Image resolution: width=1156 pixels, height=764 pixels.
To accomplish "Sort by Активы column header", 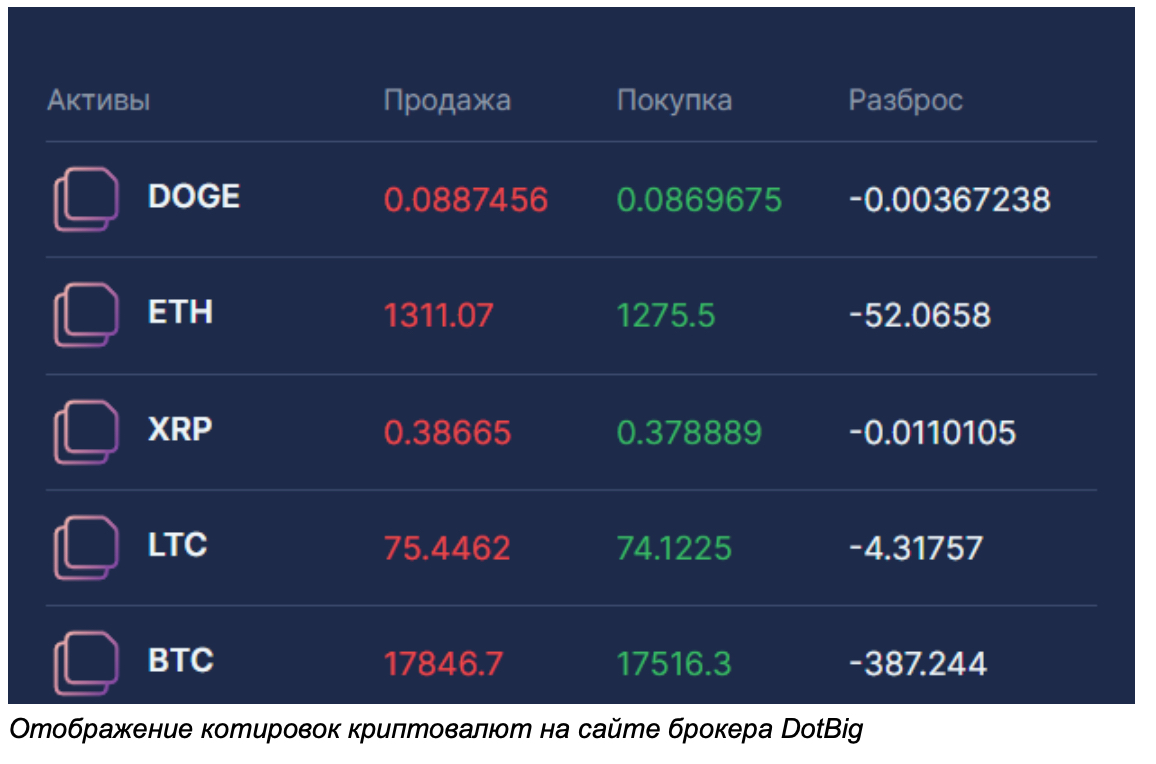I will [98, 101].
